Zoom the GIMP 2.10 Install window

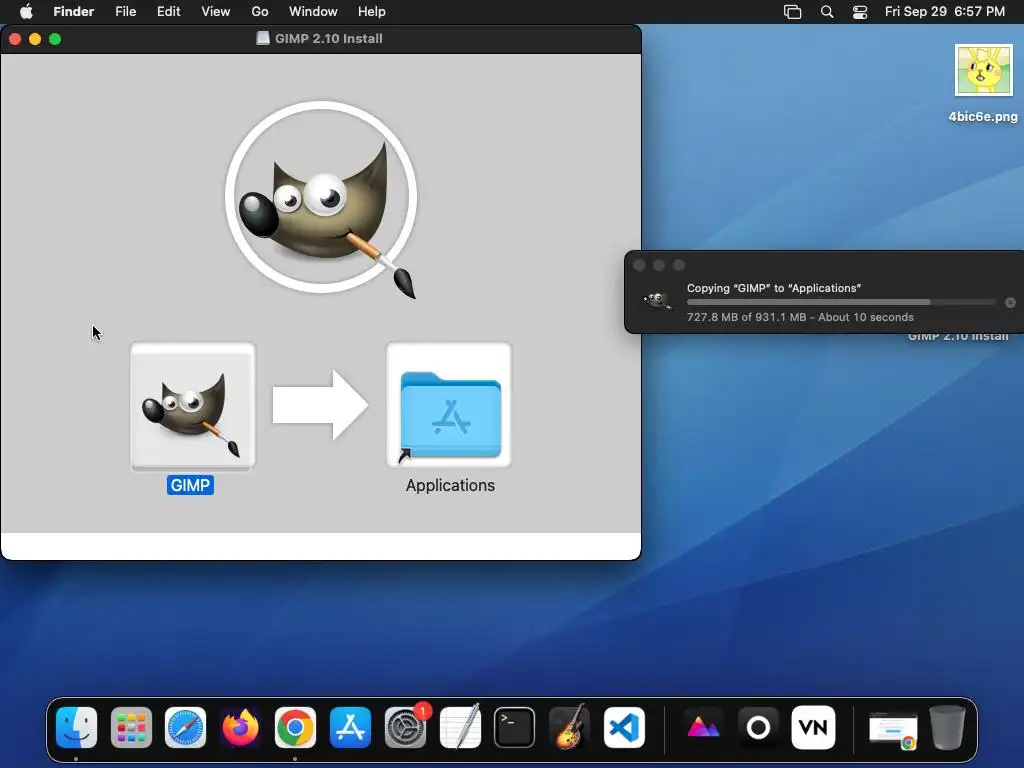[x=56, y=39]
